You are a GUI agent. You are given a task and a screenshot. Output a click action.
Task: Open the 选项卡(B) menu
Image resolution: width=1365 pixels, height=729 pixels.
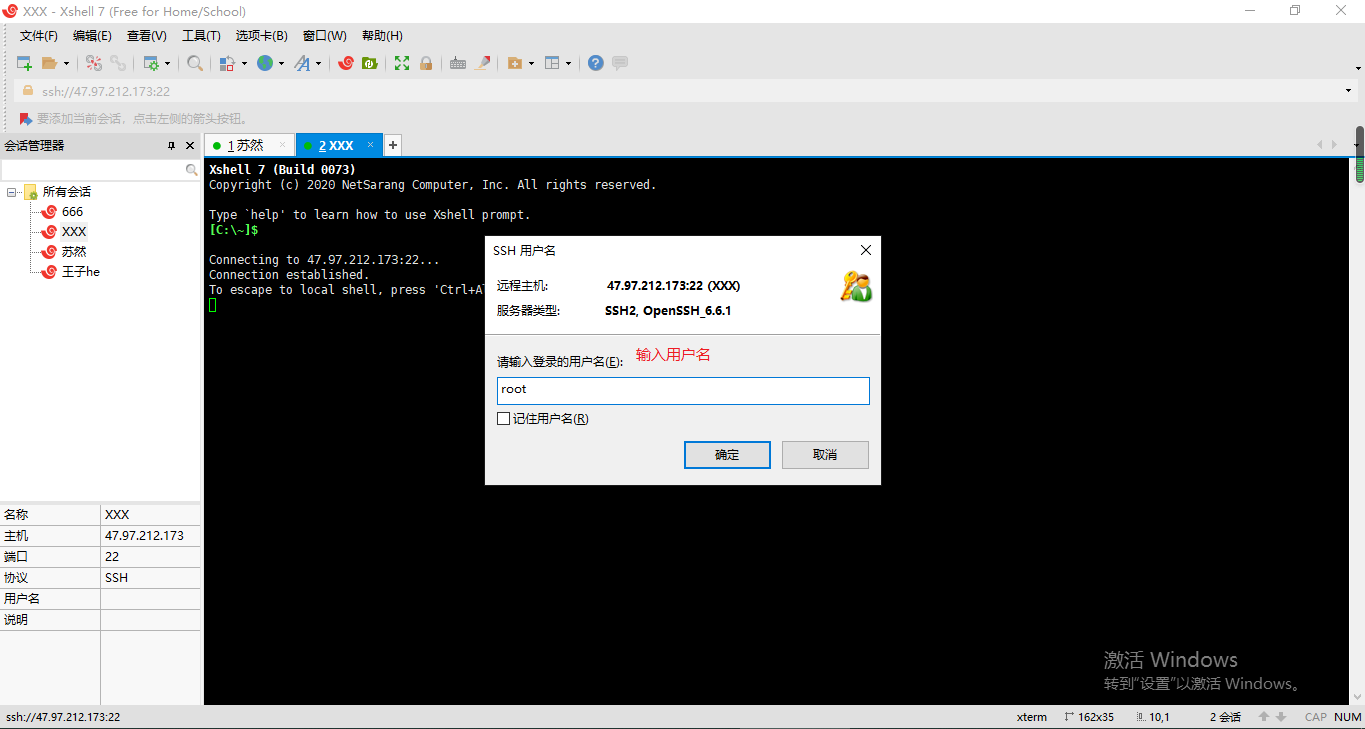[x=261, y=36]
